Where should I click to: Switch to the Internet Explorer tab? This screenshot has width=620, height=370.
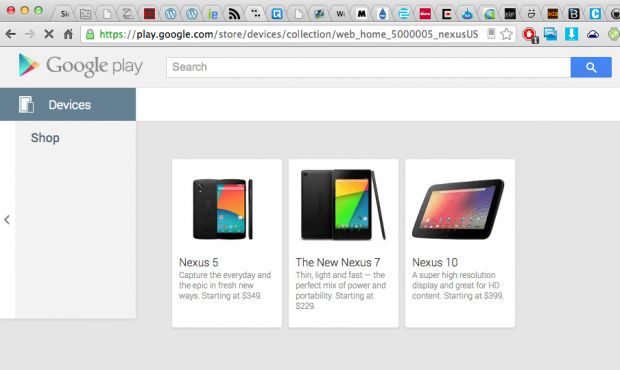pos(213,14)
